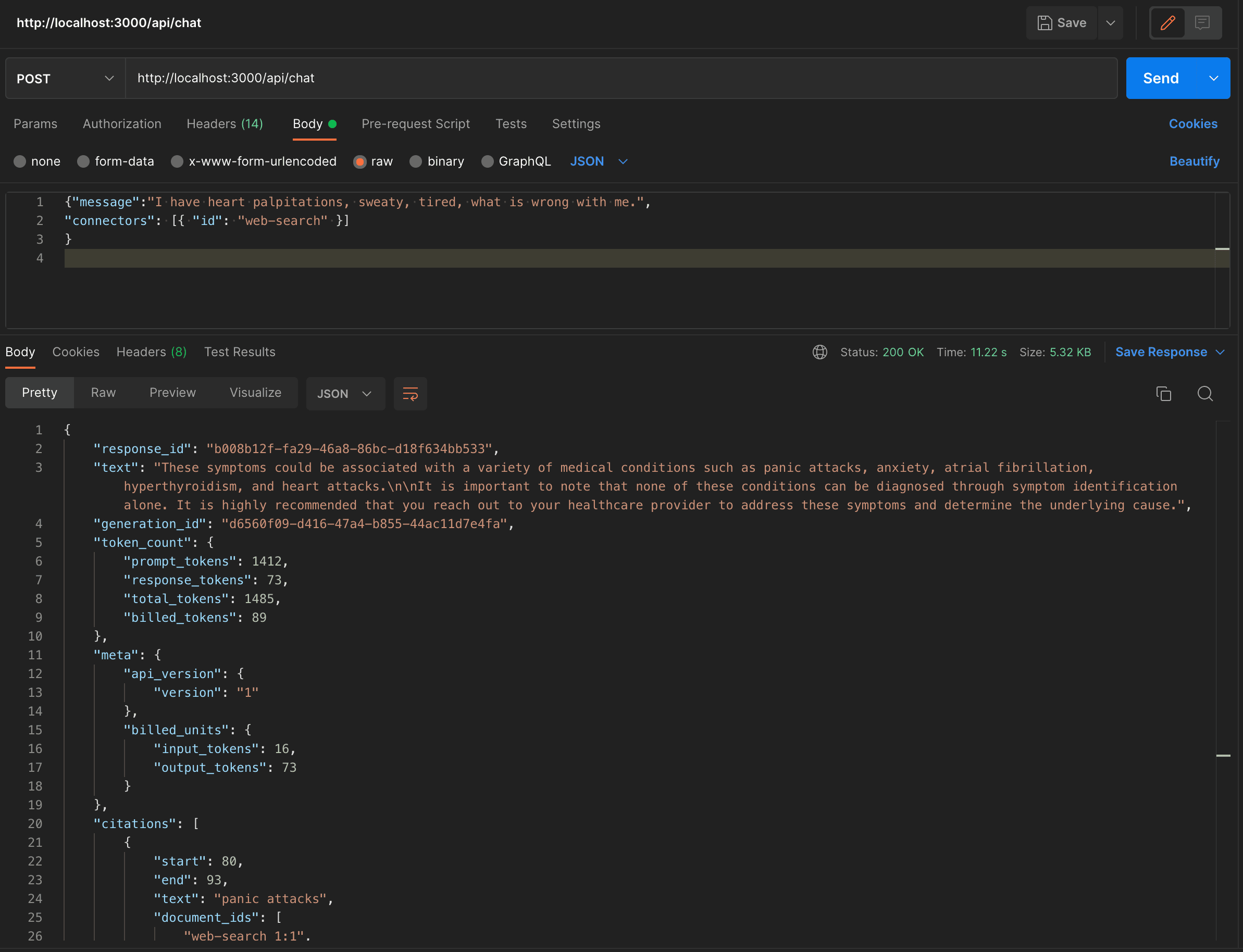The image size is (1243, 952).
Task: Click the "response_id" key in response
Action: click(142, 449)
